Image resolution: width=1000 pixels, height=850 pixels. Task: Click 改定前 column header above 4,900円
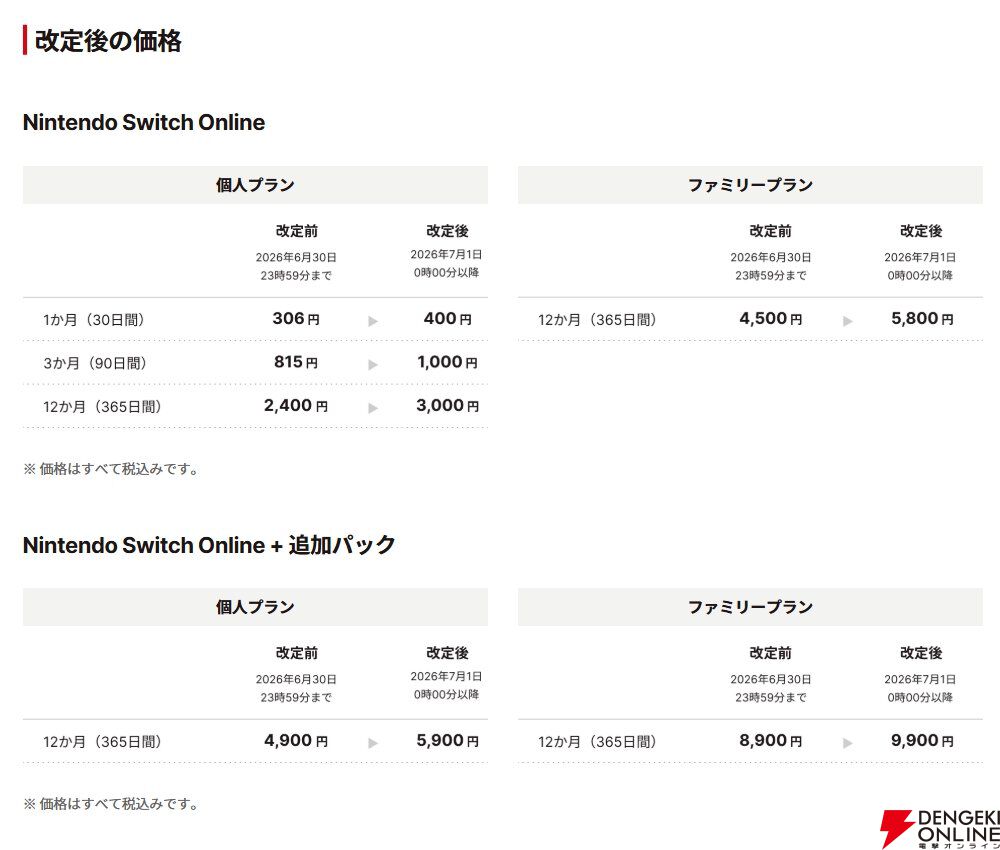pos(297,653)
